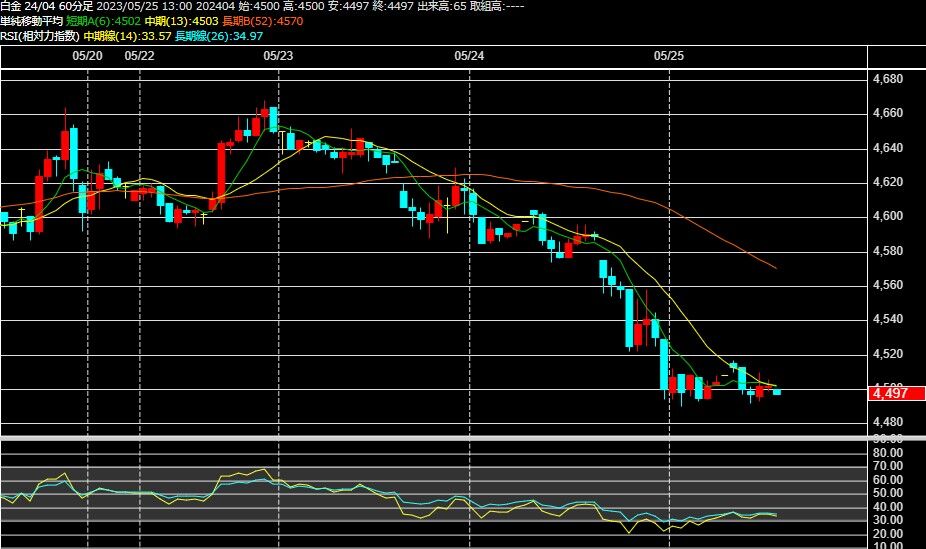The width and height of the screenshot is (926, 549).
Task: Click the 長期B(52):4570 moving average legend
Action: pos(263,21)
